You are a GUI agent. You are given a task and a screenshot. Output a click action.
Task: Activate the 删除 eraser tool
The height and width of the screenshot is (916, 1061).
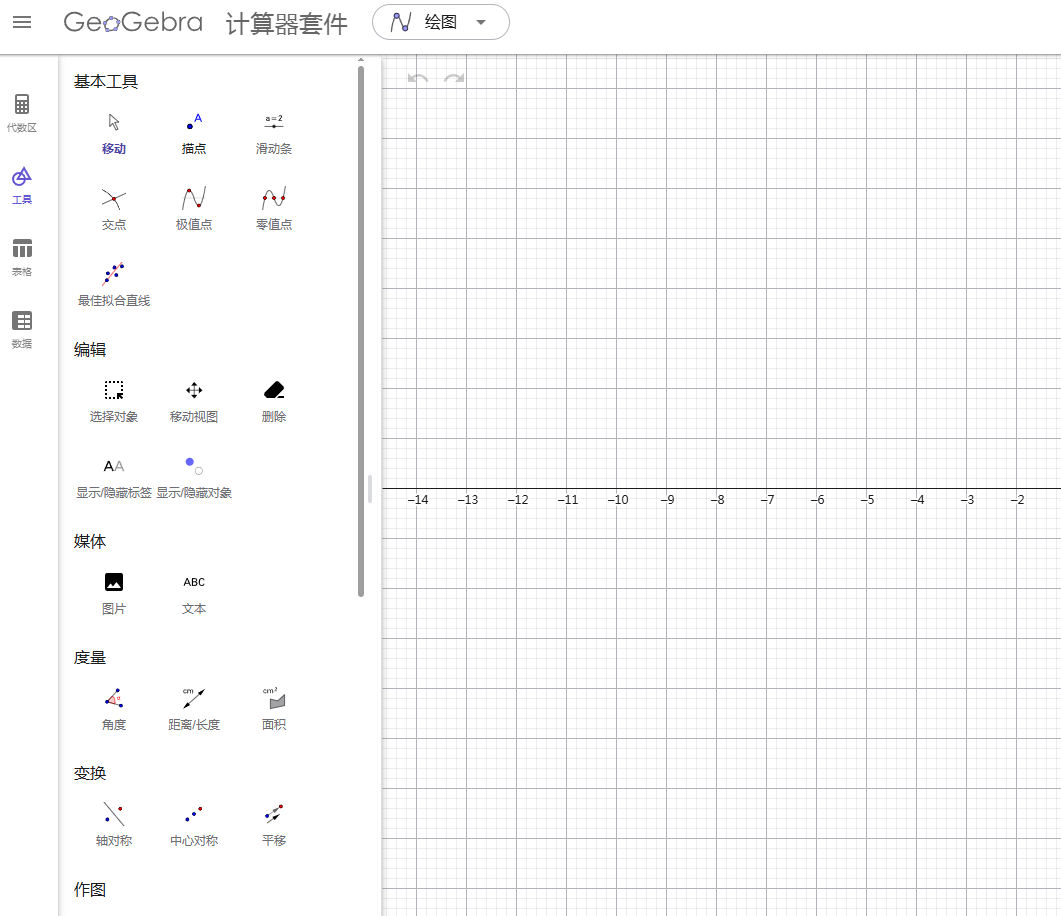[x=273, y=400]
